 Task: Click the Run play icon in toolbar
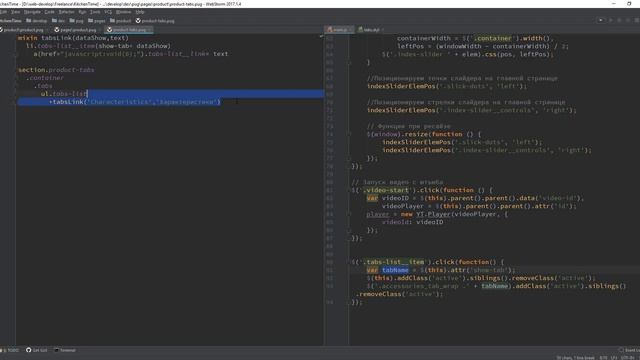point(611,20)
